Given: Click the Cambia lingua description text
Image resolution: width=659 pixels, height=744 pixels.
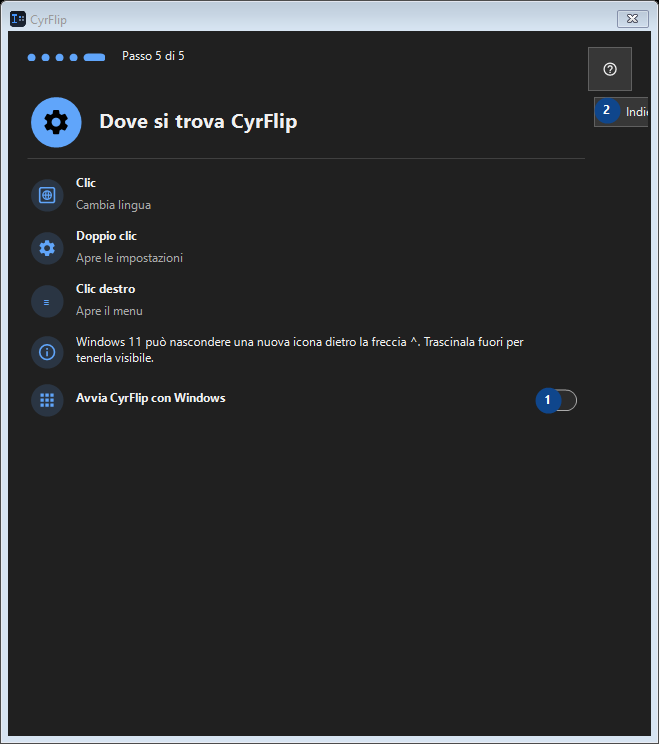Looking at the screenshot, I should click(113, 205).
